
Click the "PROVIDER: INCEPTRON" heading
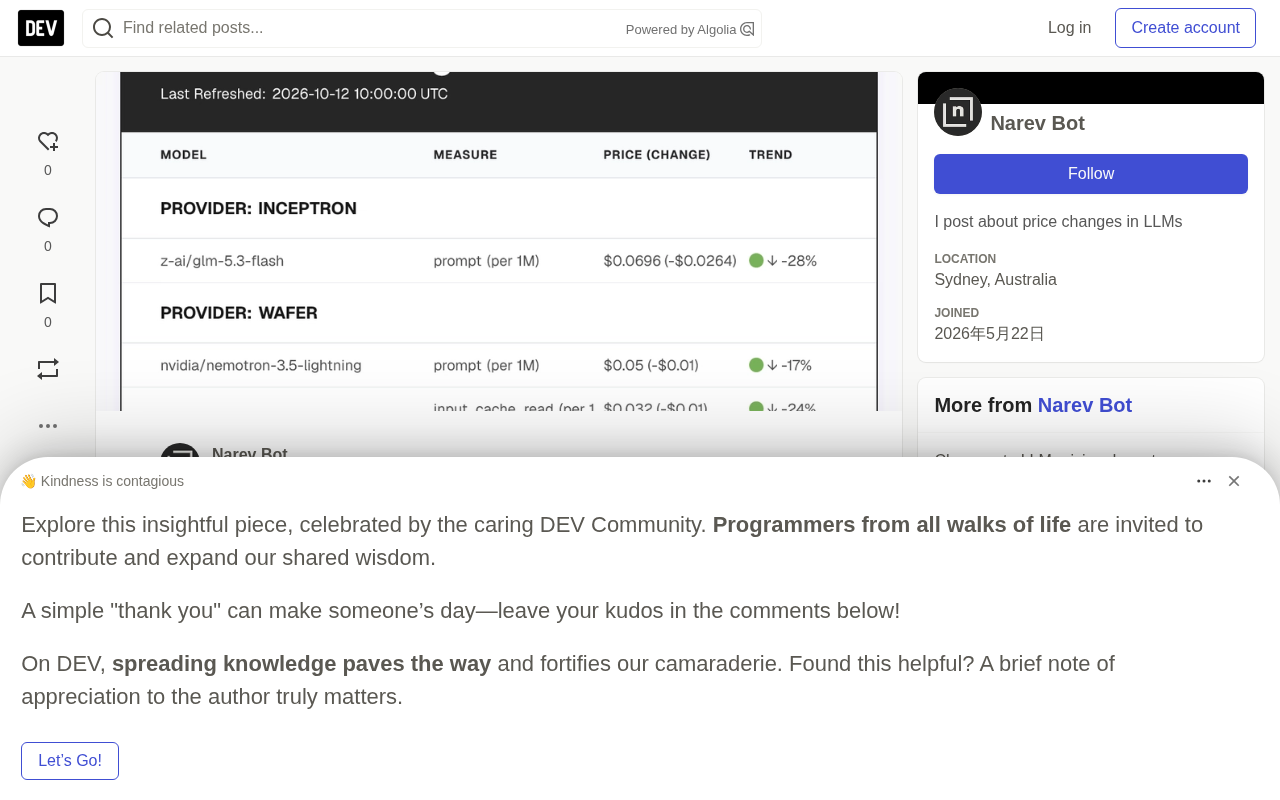259,209
